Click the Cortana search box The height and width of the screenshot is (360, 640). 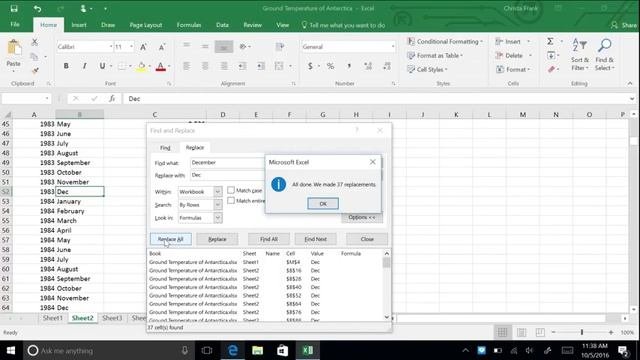[x=109, y=351]
